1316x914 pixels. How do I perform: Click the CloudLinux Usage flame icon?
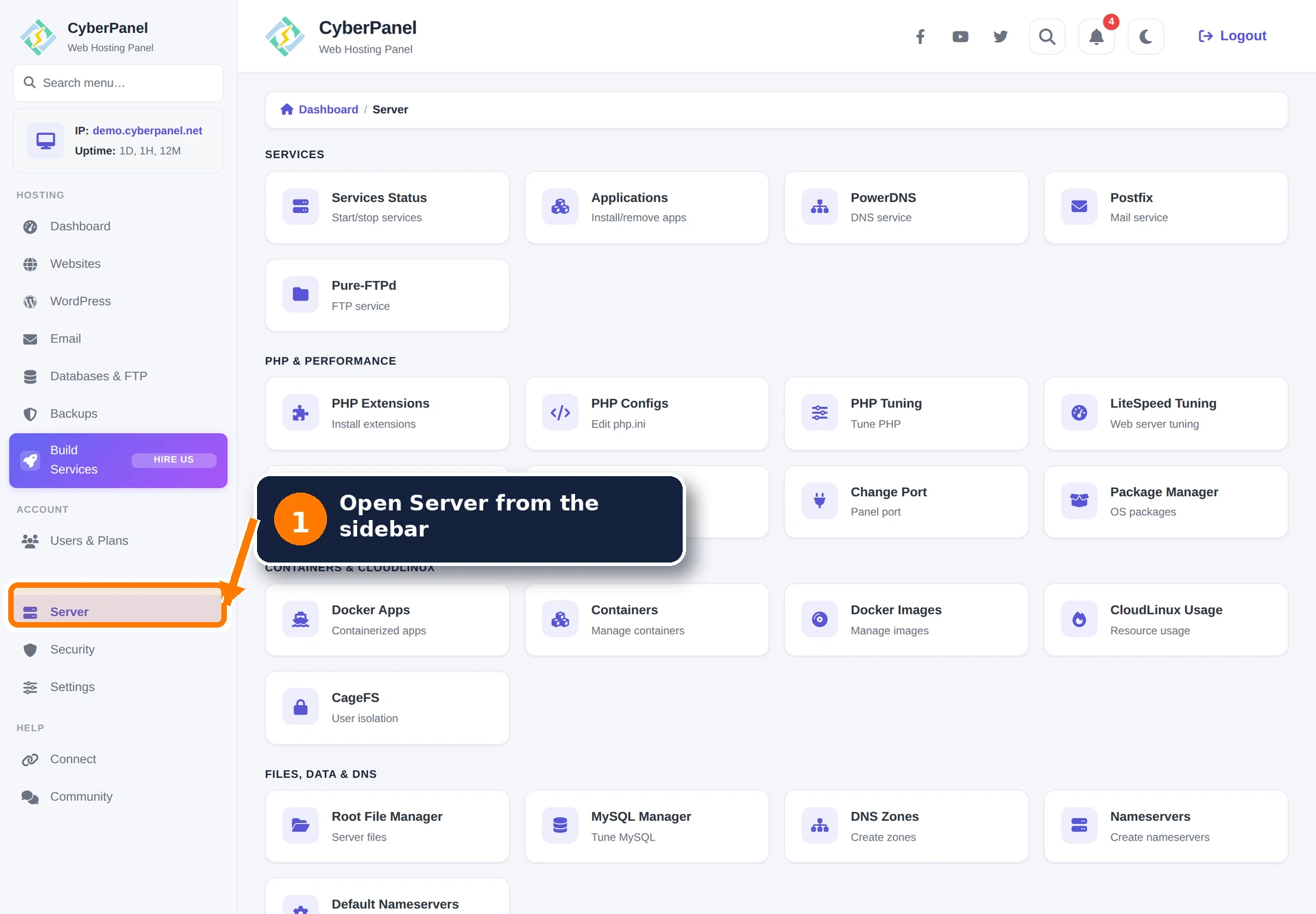pos(1080,619)
